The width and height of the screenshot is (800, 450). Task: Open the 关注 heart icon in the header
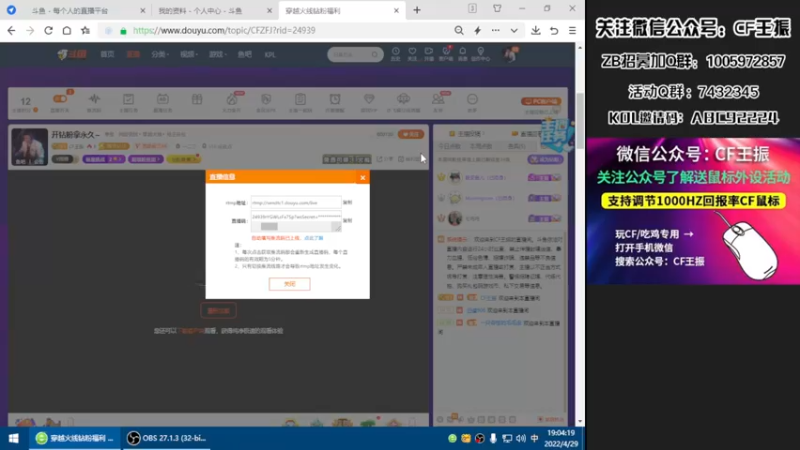coord(412,54)
